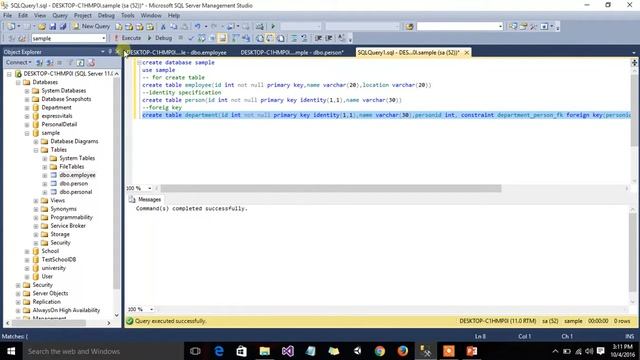640x360 pixels.
Task: Open the Tools menu
Action: (x=127, y=15)
